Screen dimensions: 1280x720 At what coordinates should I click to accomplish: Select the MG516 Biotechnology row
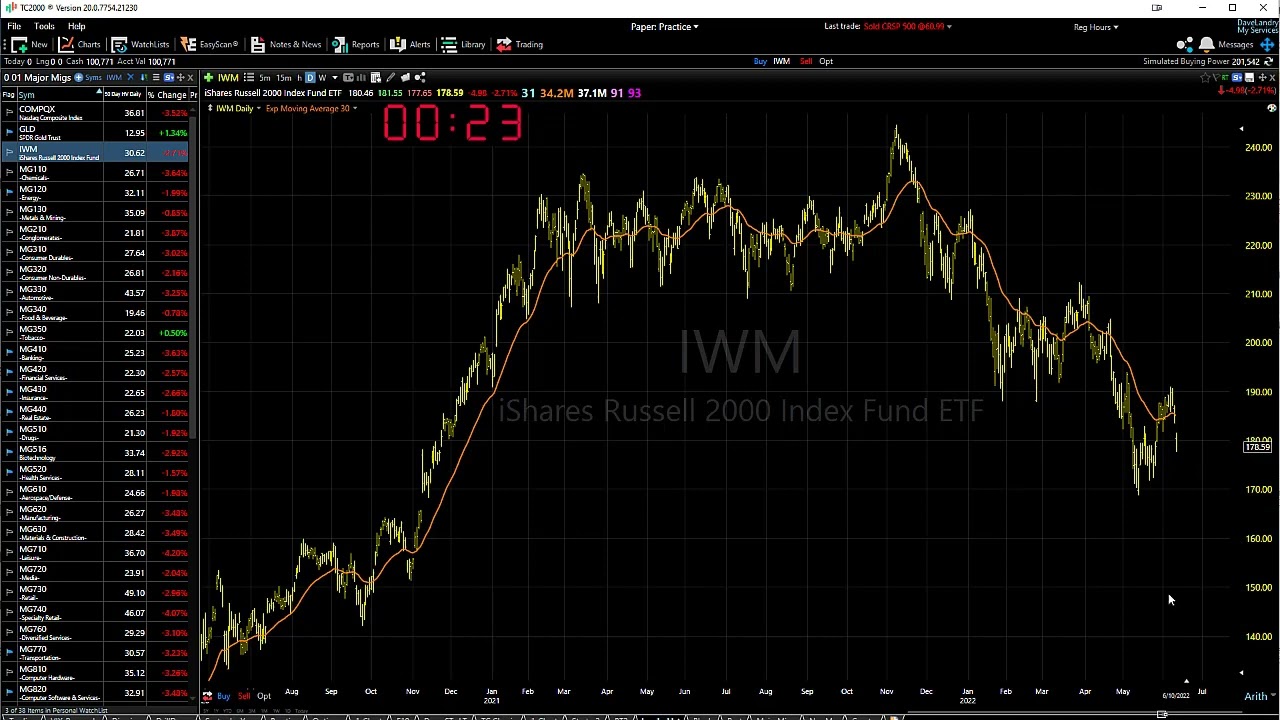tap(96, 453)
